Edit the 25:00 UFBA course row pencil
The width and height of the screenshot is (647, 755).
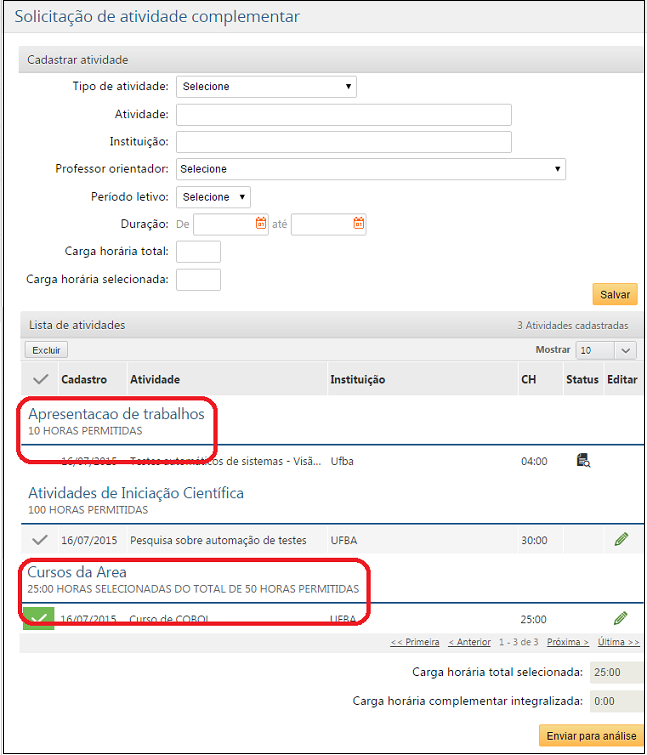tap(621, 618)
